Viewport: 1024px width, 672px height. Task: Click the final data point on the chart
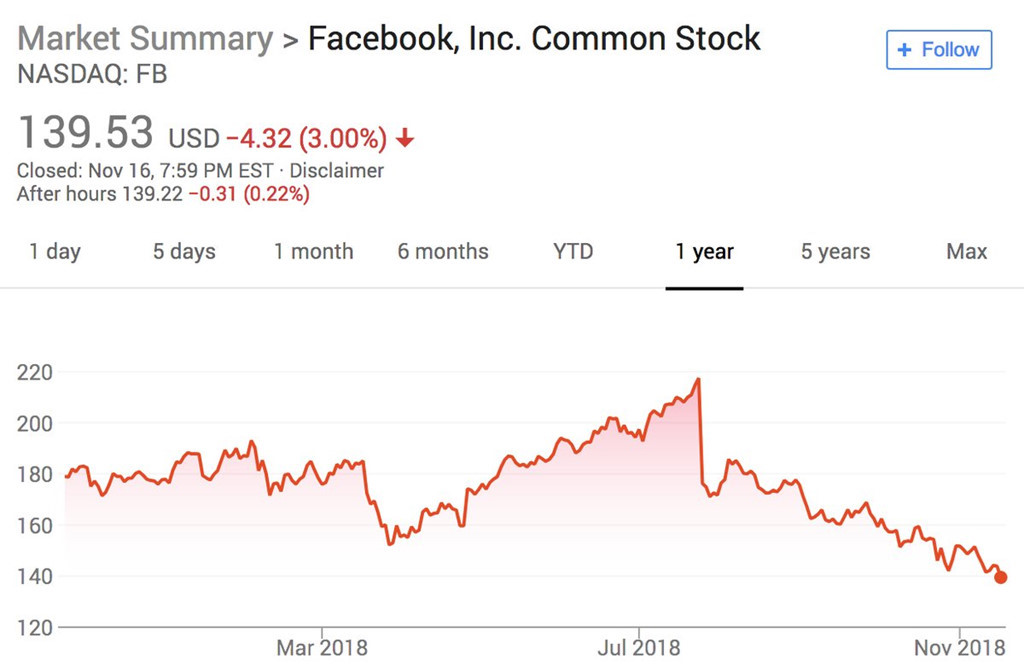point(999,577)
